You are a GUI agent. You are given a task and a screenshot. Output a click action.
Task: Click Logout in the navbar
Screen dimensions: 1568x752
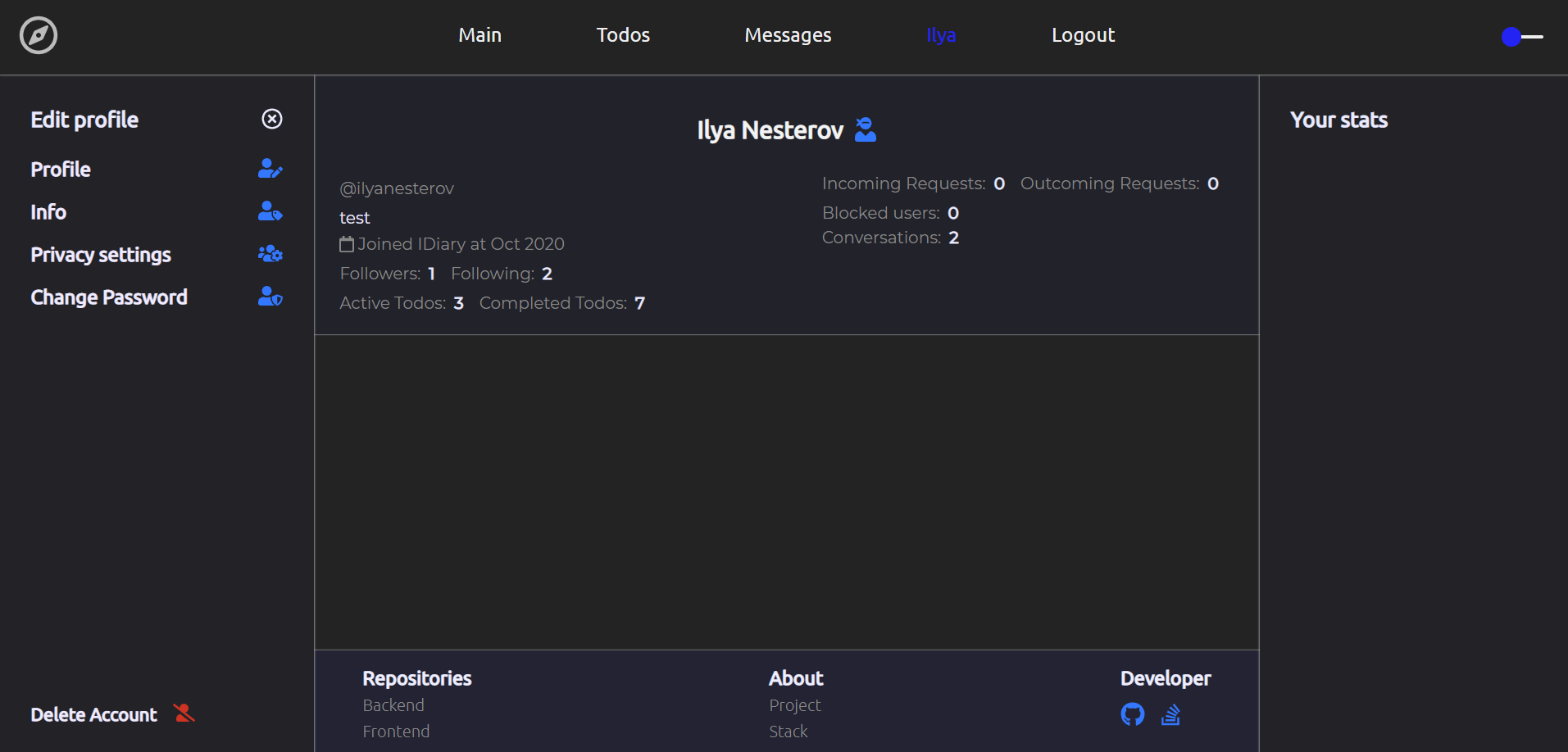[x=1083, y=35]
